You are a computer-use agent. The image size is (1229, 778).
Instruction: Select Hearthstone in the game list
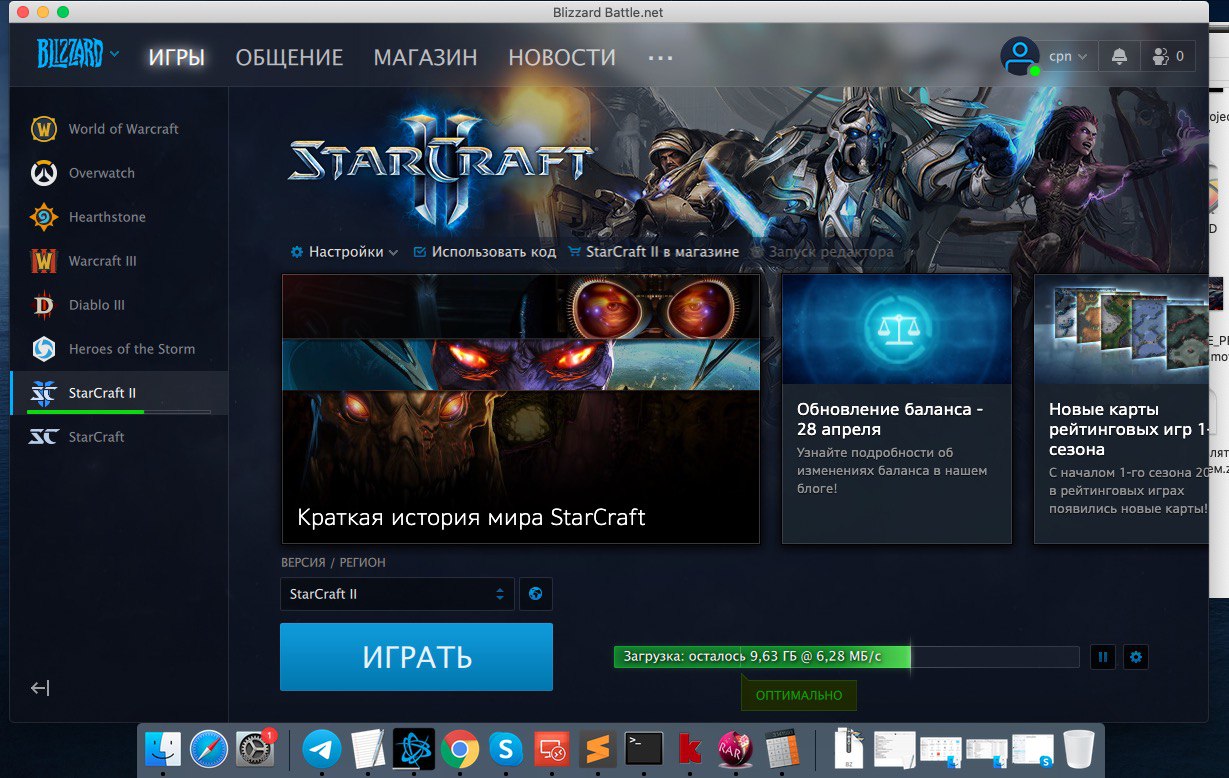[119, 217]
